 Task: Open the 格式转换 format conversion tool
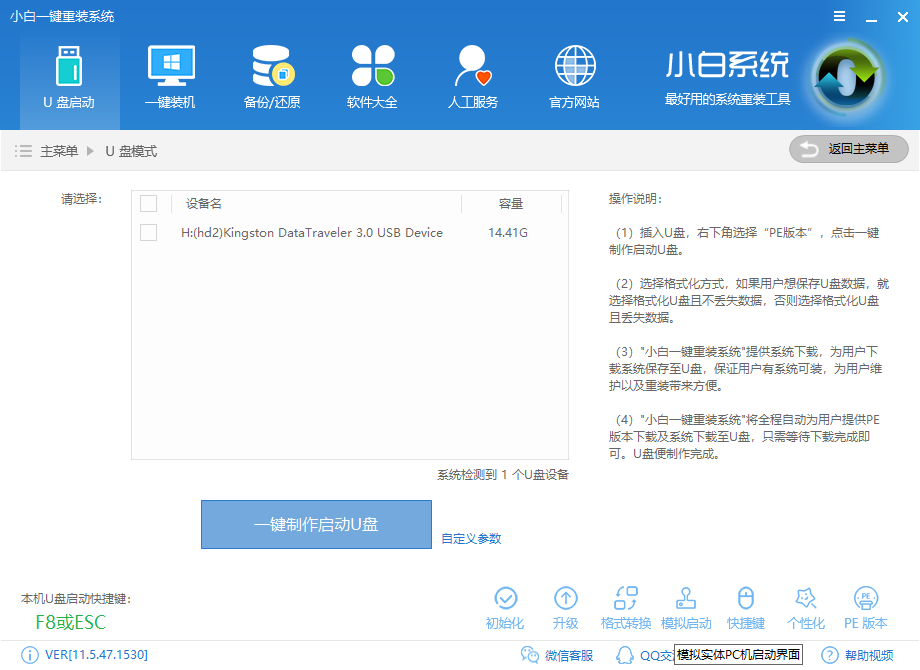(x=625, y=605)
